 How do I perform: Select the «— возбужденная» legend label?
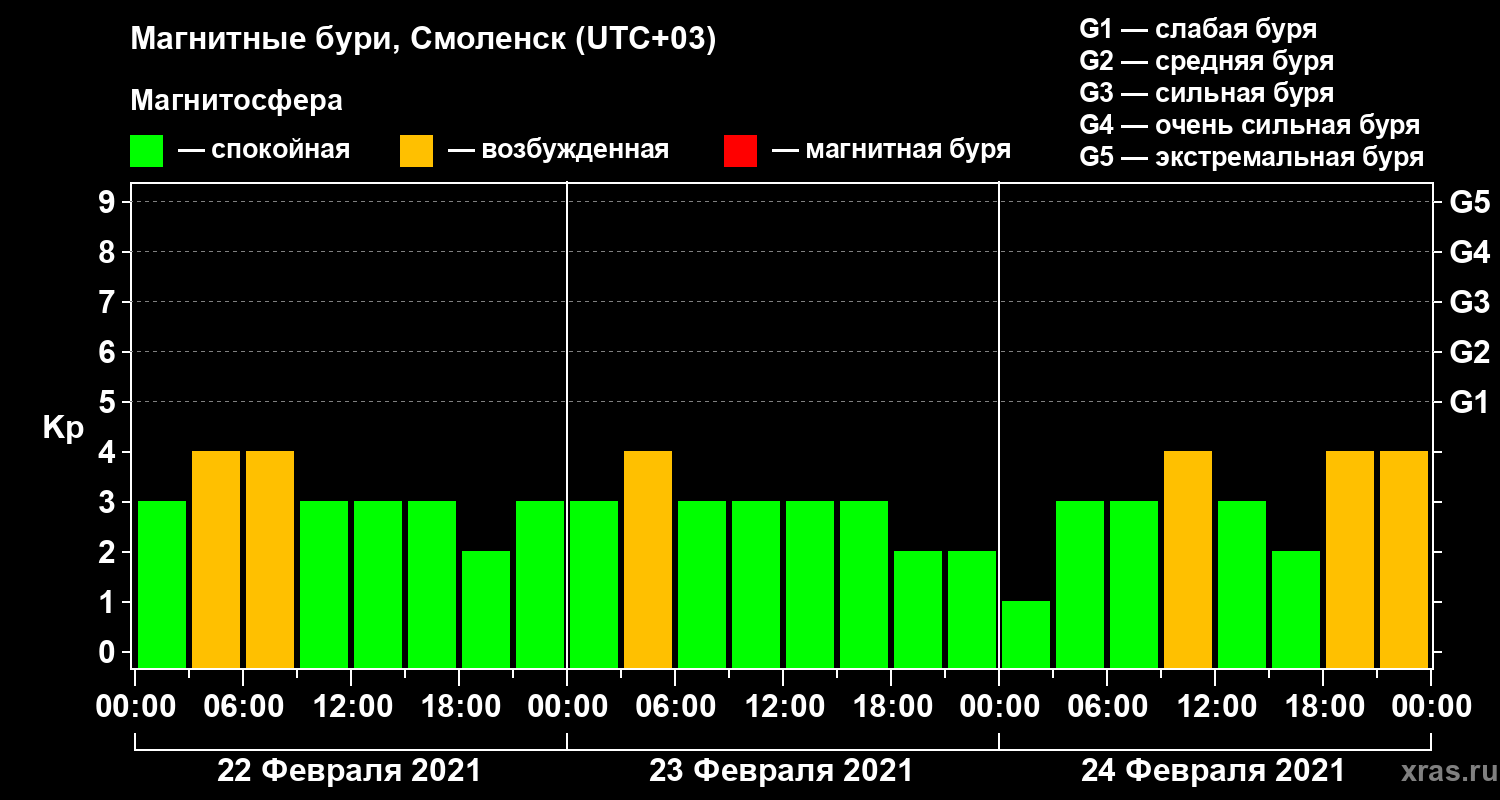coord(558,150)
